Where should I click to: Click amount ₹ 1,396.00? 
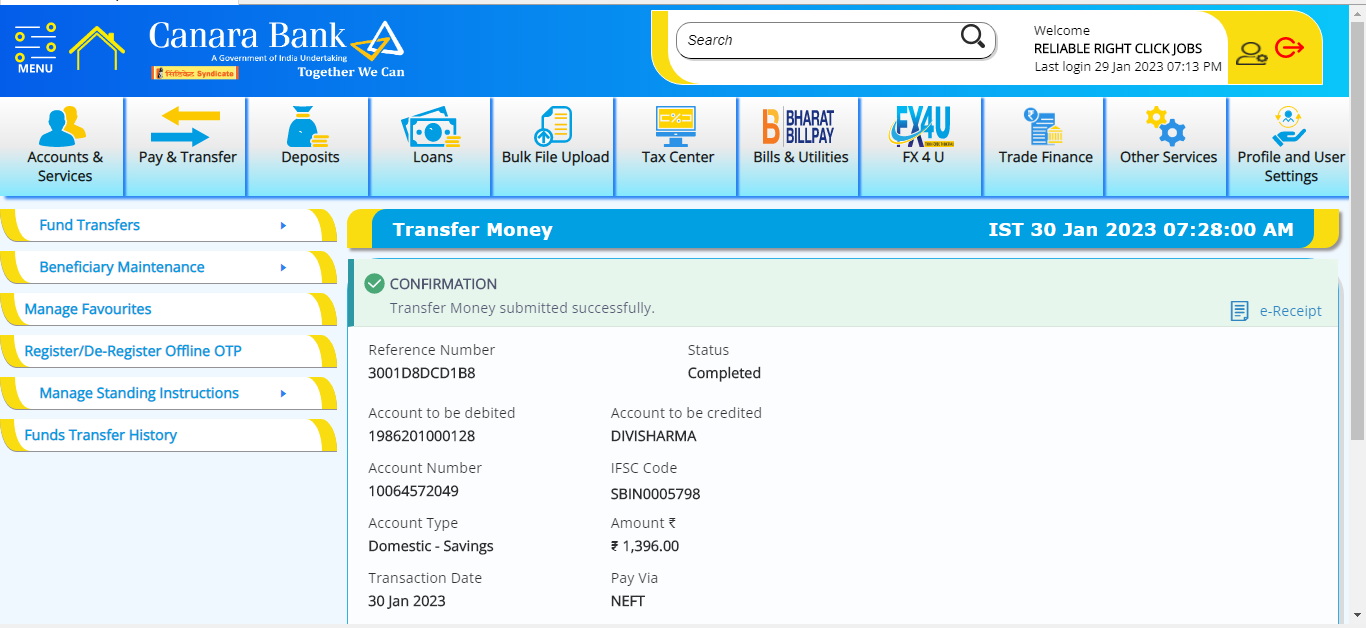click(645, 546)
